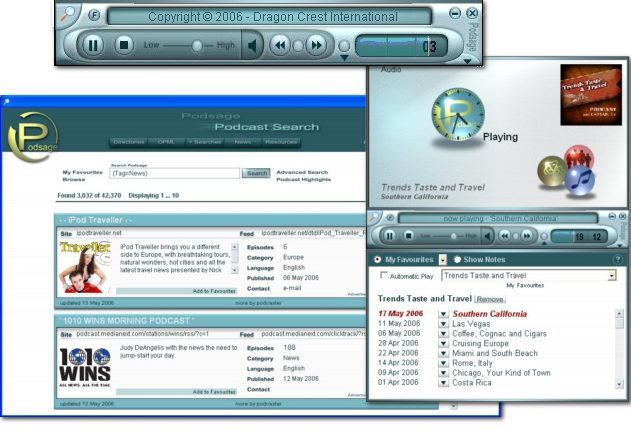This screenshot has width=631, height=429.
Task: Play the Chicago, Your Kind of Town episode
Action: point(501,373)
